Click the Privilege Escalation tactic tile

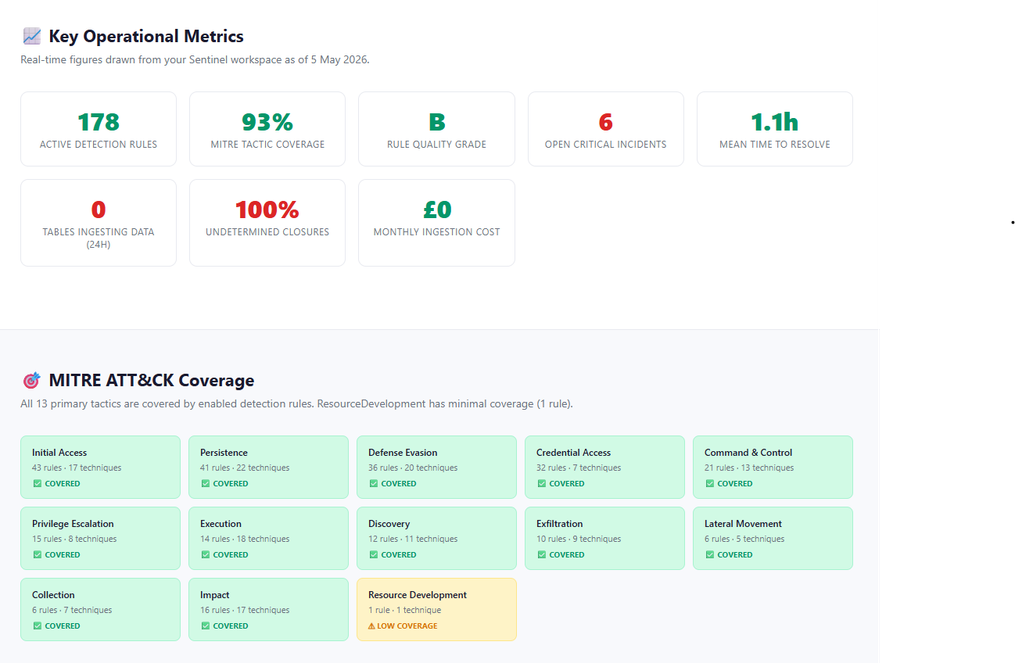pos(100,538)
